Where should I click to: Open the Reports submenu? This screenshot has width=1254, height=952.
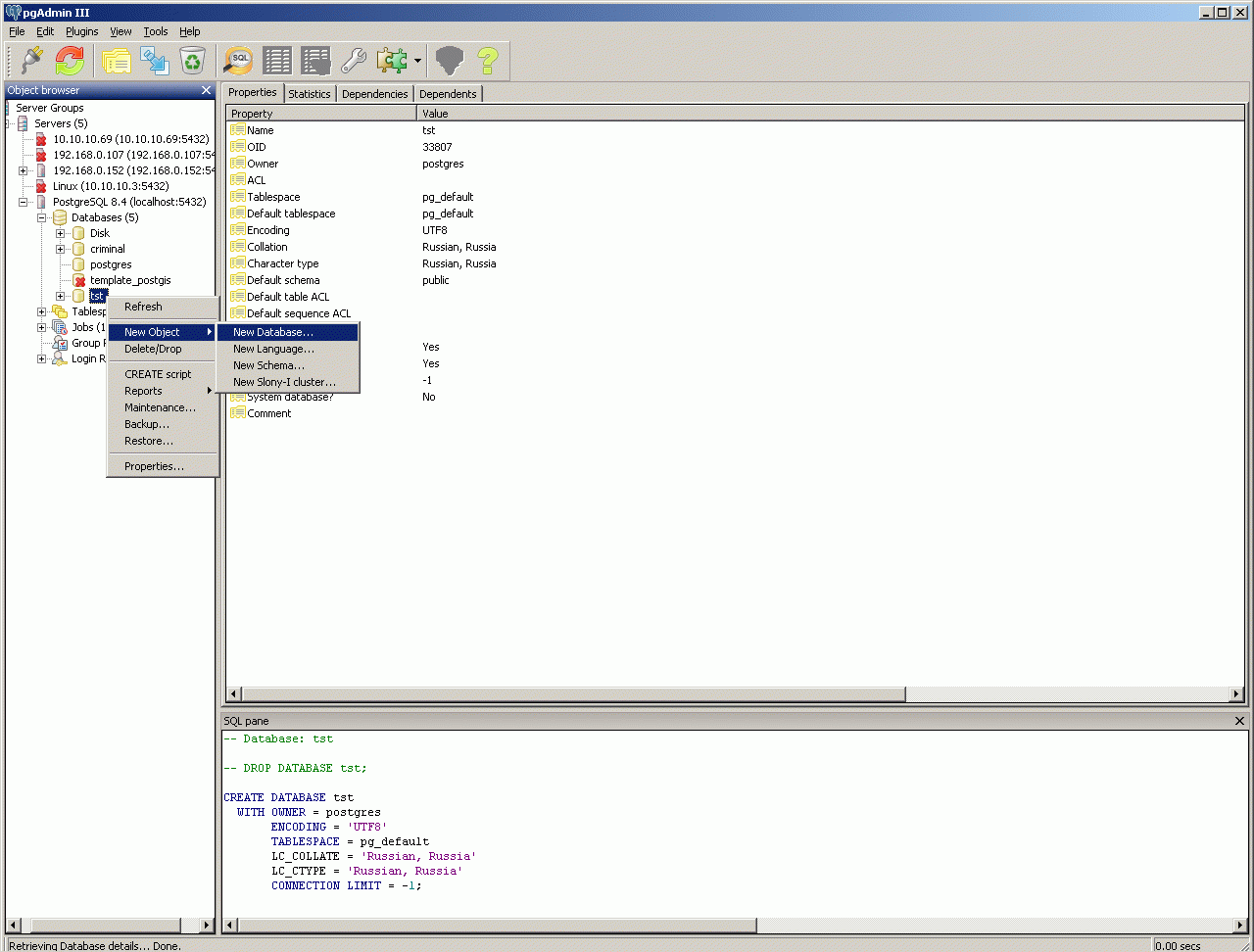click(163, 391)
